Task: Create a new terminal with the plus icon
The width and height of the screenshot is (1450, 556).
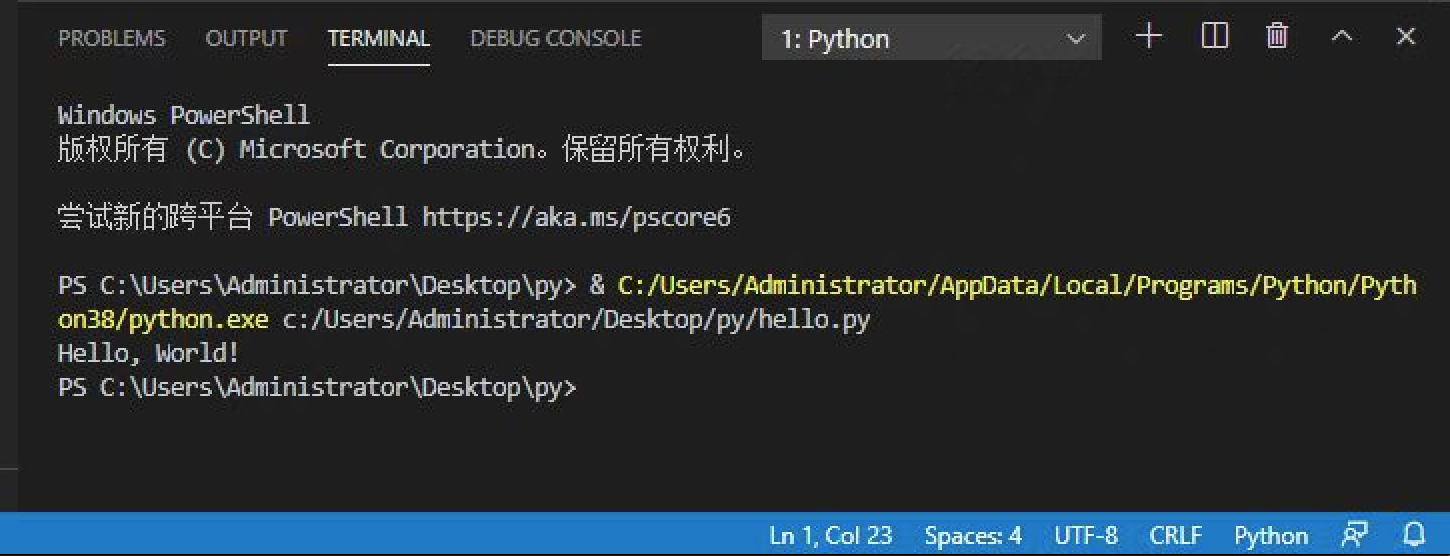Action: 1149,37
